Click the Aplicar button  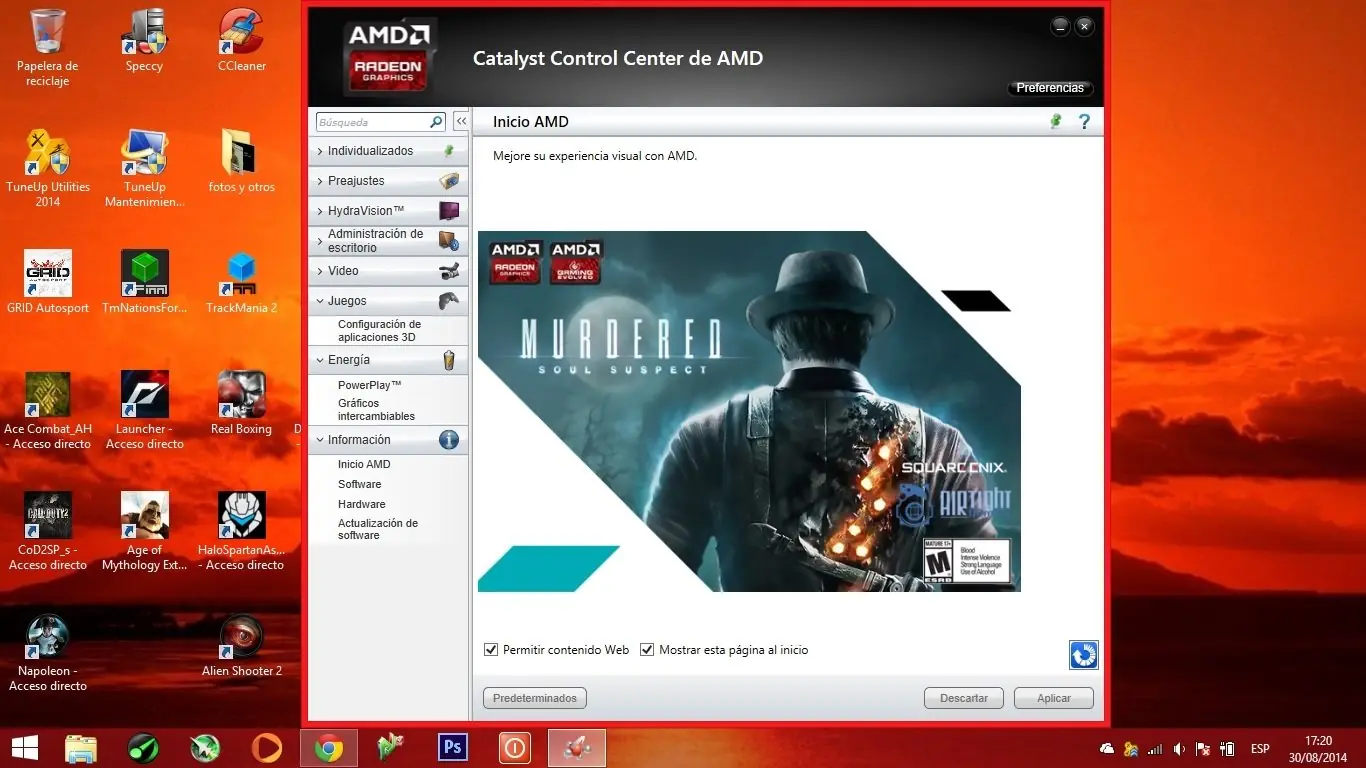pyautogui.click(x=1054, y=698)
